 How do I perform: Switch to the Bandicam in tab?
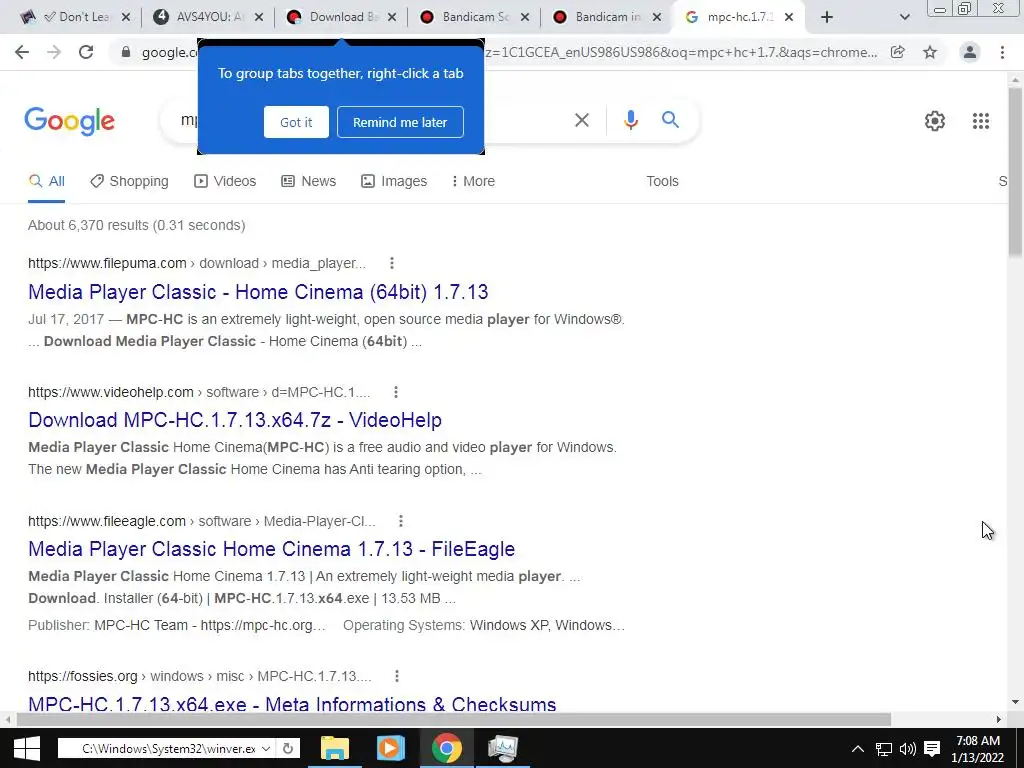click(x=607, y=17)
